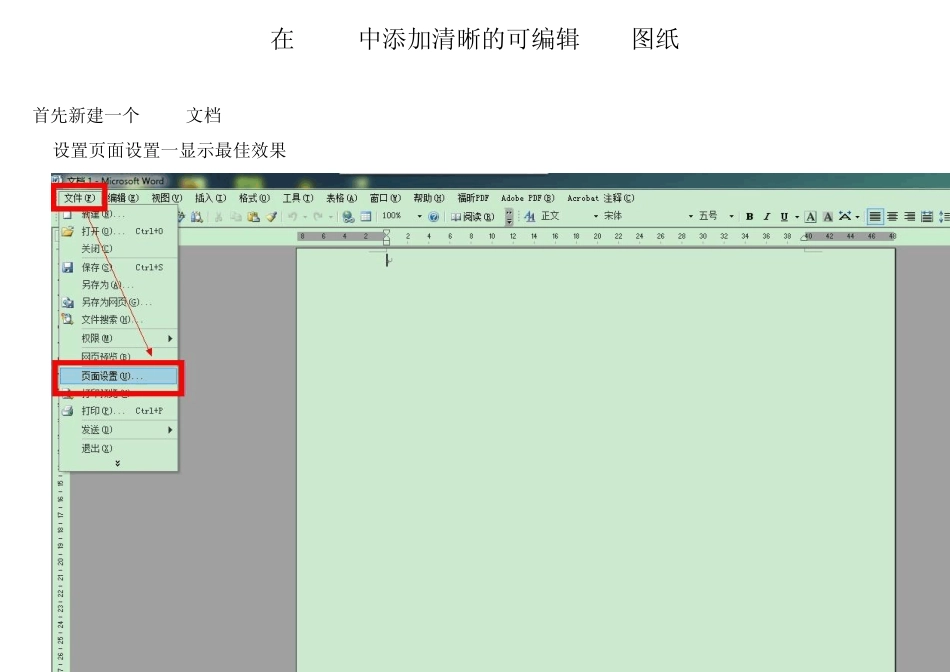Screen dimensions: 950x672
Task: Click the Undo arrow icon
Action: tap(293, 216)
